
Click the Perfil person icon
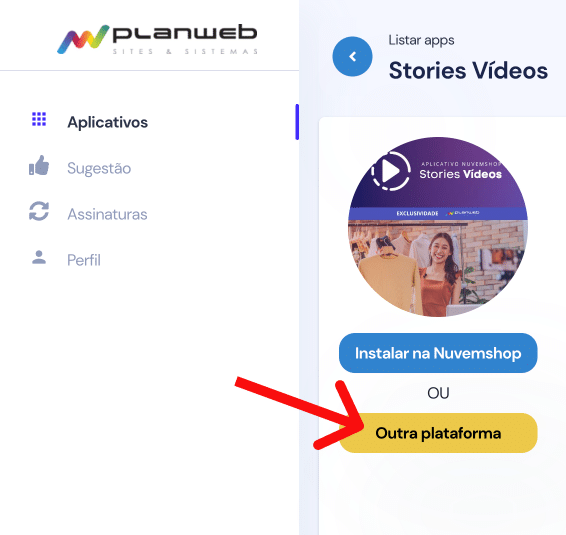(39, 257)
